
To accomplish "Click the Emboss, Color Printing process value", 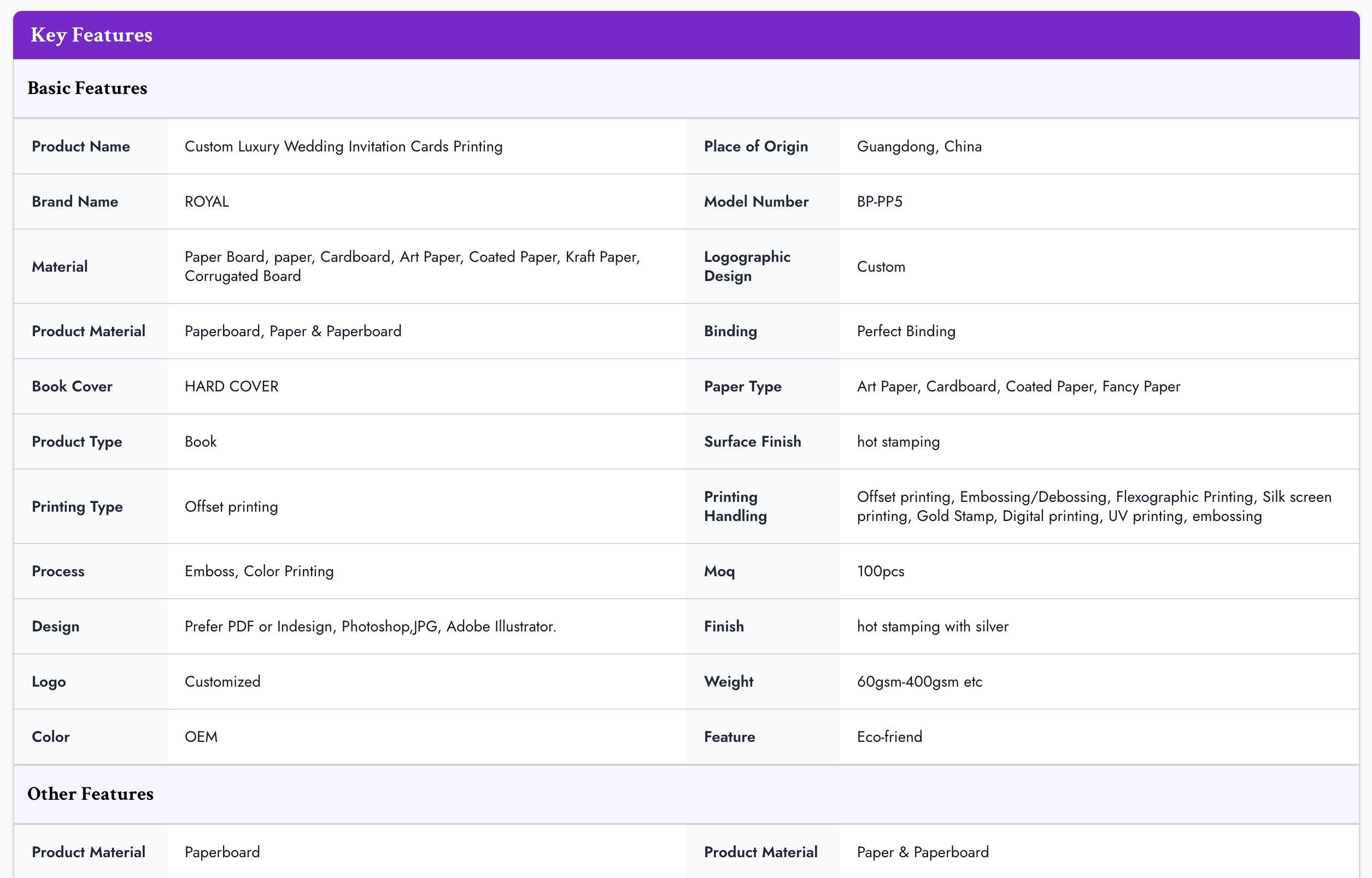I will click(x=259, y=571).
